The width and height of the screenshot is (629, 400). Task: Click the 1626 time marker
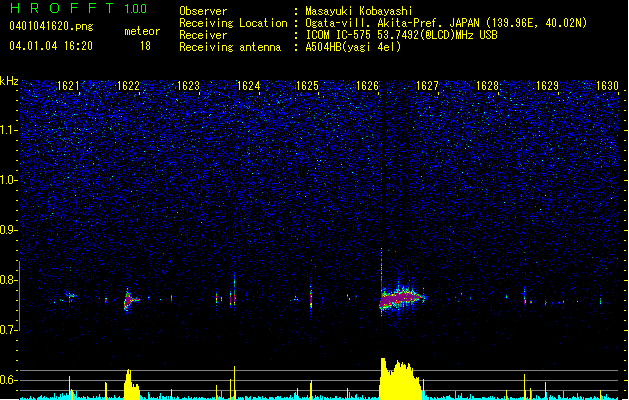pos(367,86)
